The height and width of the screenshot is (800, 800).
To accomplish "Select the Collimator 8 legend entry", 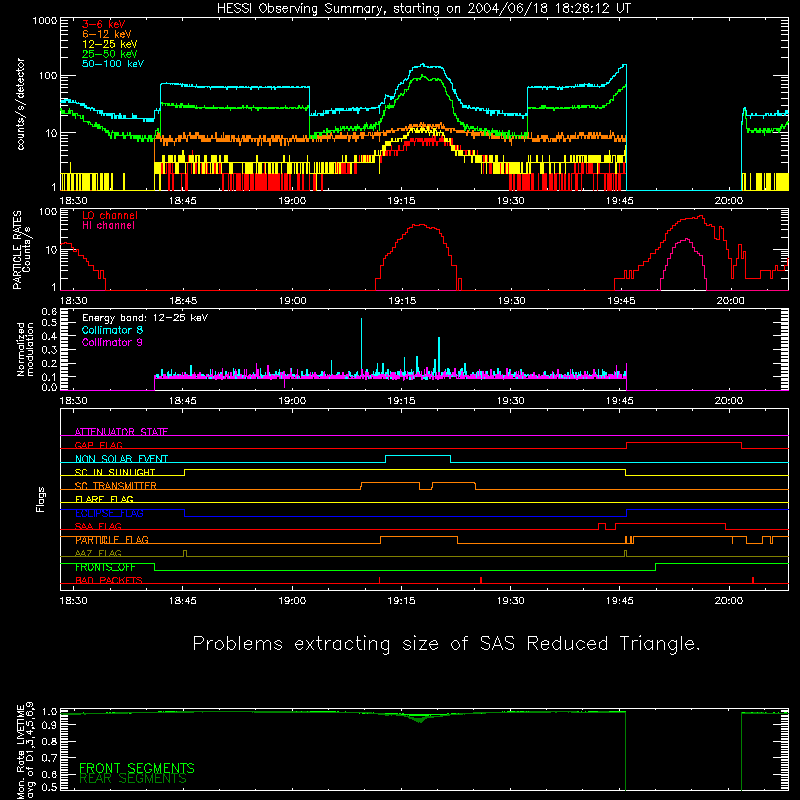I will (x=112, y=330).
